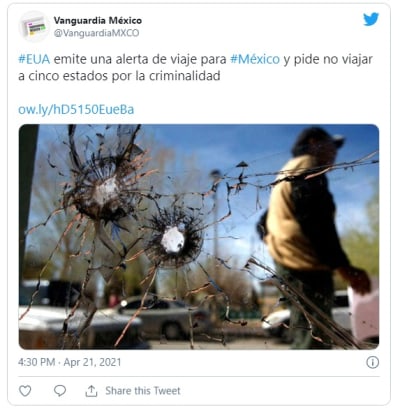Image resolution: width=400 pixels, height=409 pixels.
Task: Click the share upload arrow icon
Action: (91, 391)
